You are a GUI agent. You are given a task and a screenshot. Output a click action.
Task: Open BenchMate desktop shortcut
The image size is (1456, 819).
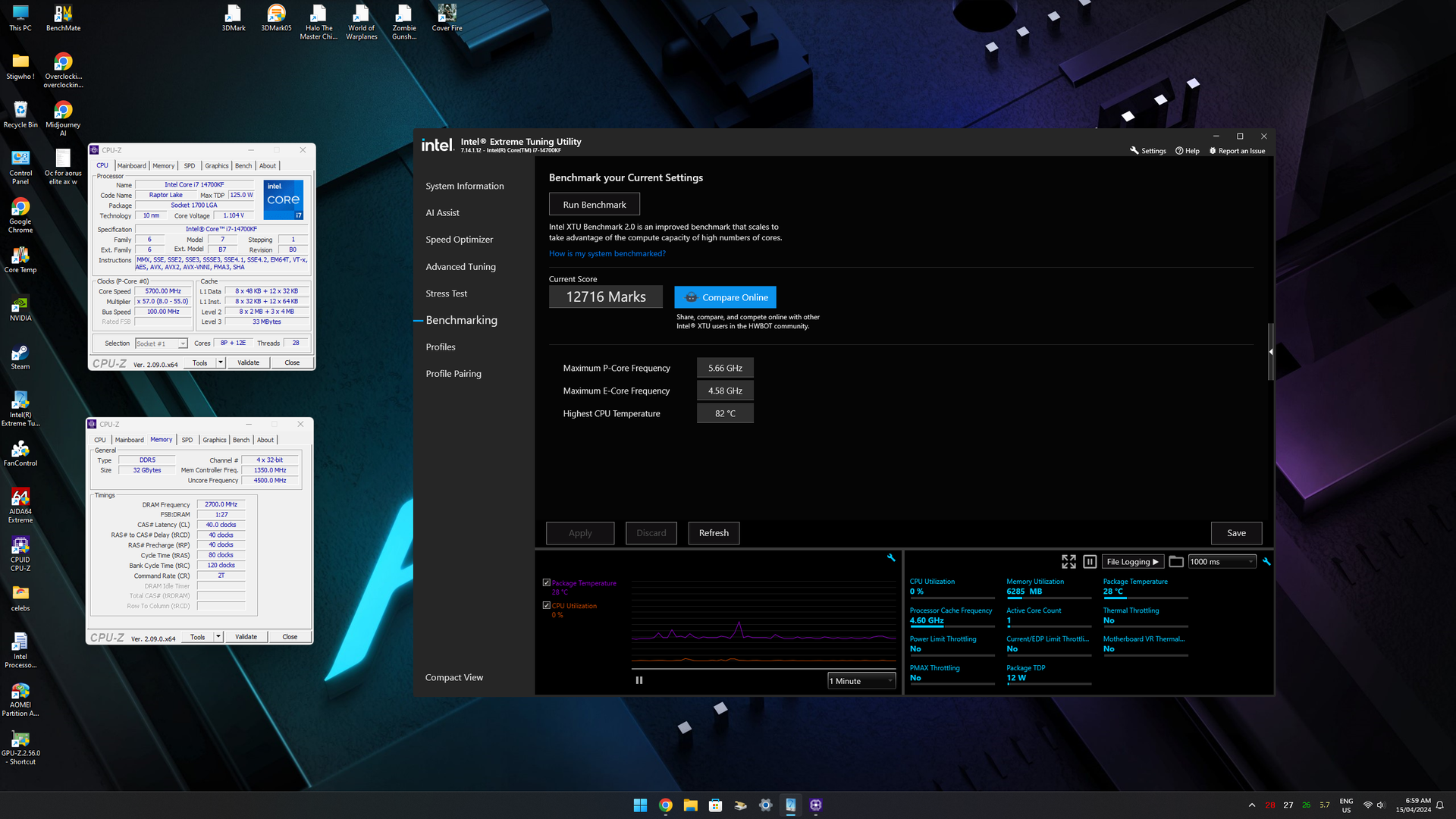(x=63, y=19)
